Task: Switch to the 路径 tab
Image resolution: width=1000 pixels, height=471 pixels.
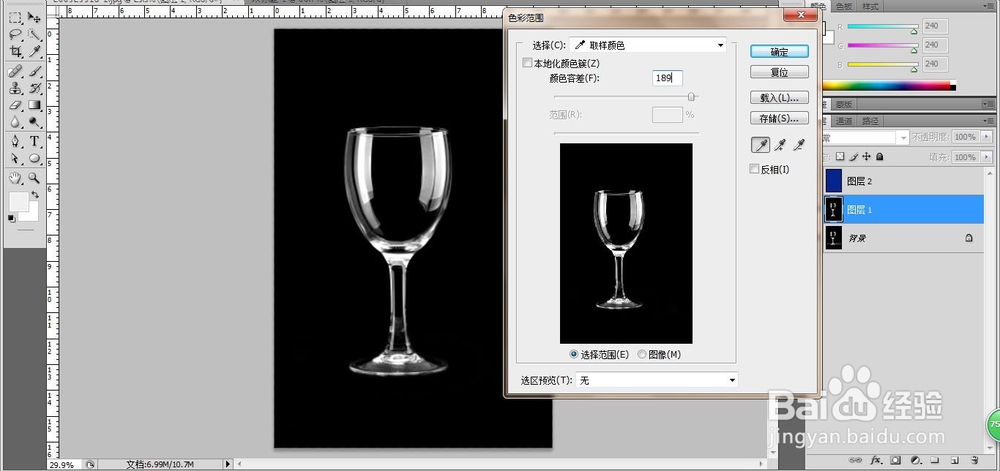Action: [x=870, y=120]
